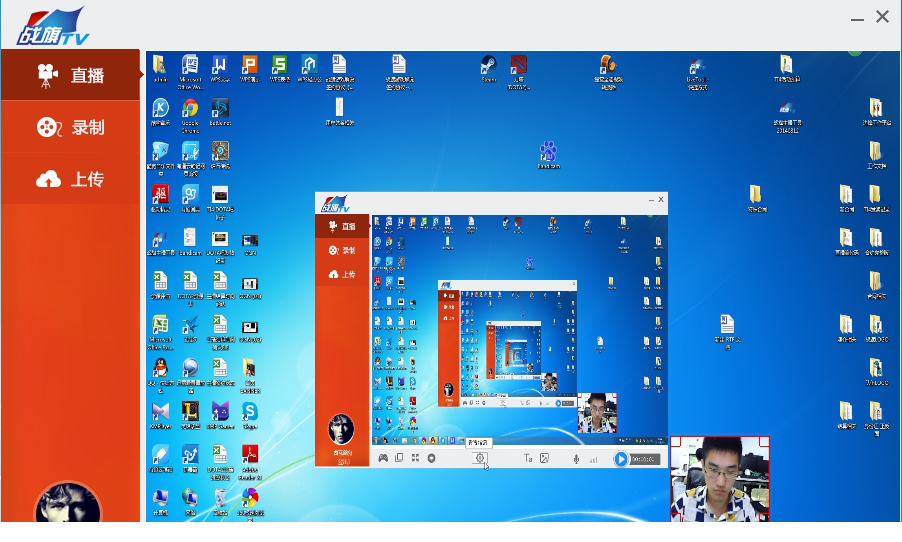
Task: Select the Microsoft Office Word desktop shortcut
Action: (190, 72)
